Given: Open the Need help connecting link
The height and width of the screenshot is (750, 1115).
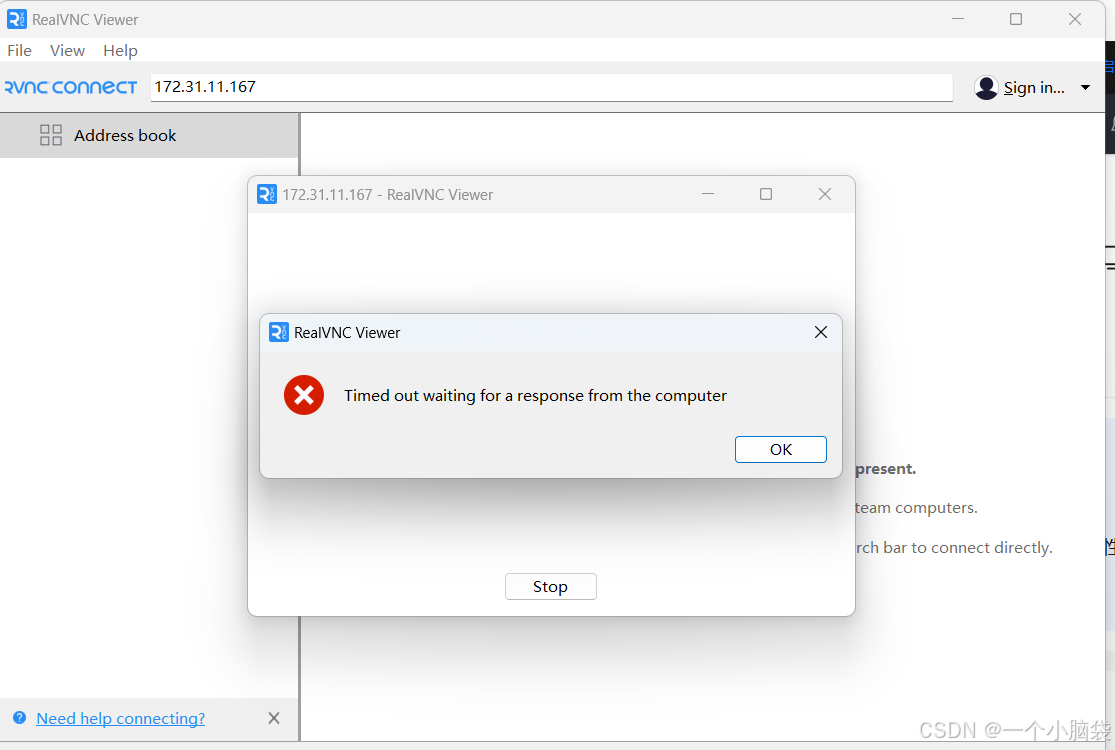Looking at the screenshot, I should tap(120, 718).
